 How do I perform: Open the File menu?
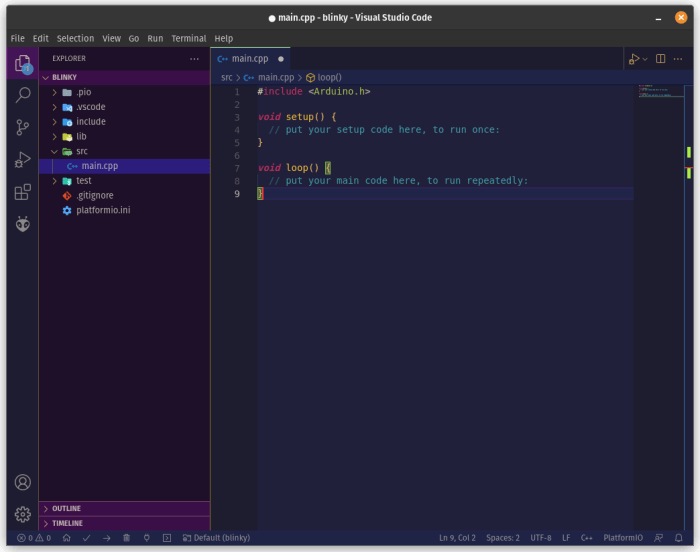point(17,38)
